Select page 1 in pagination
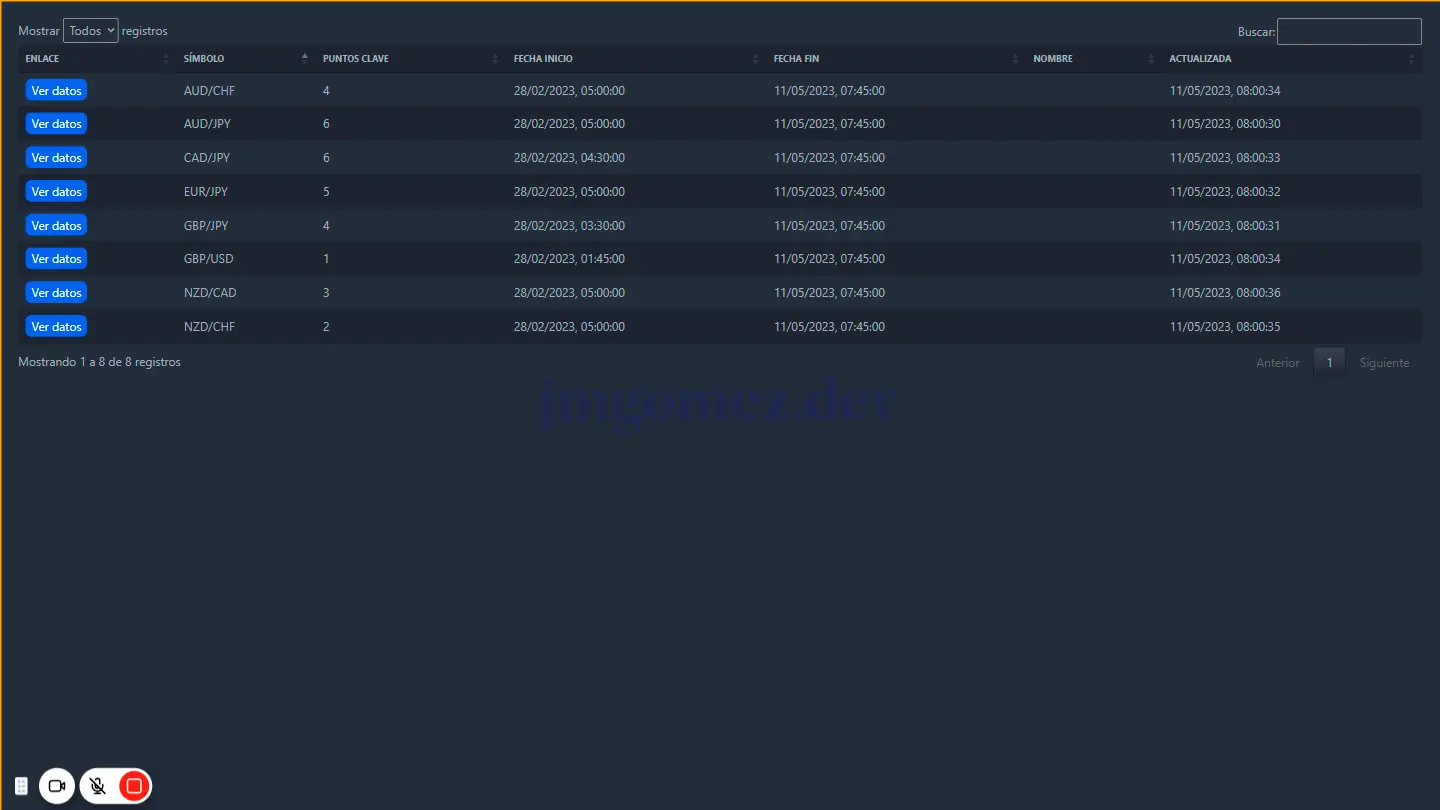Image resolution: width=1440 pixels, height=810 pixels. [1329, 363]
